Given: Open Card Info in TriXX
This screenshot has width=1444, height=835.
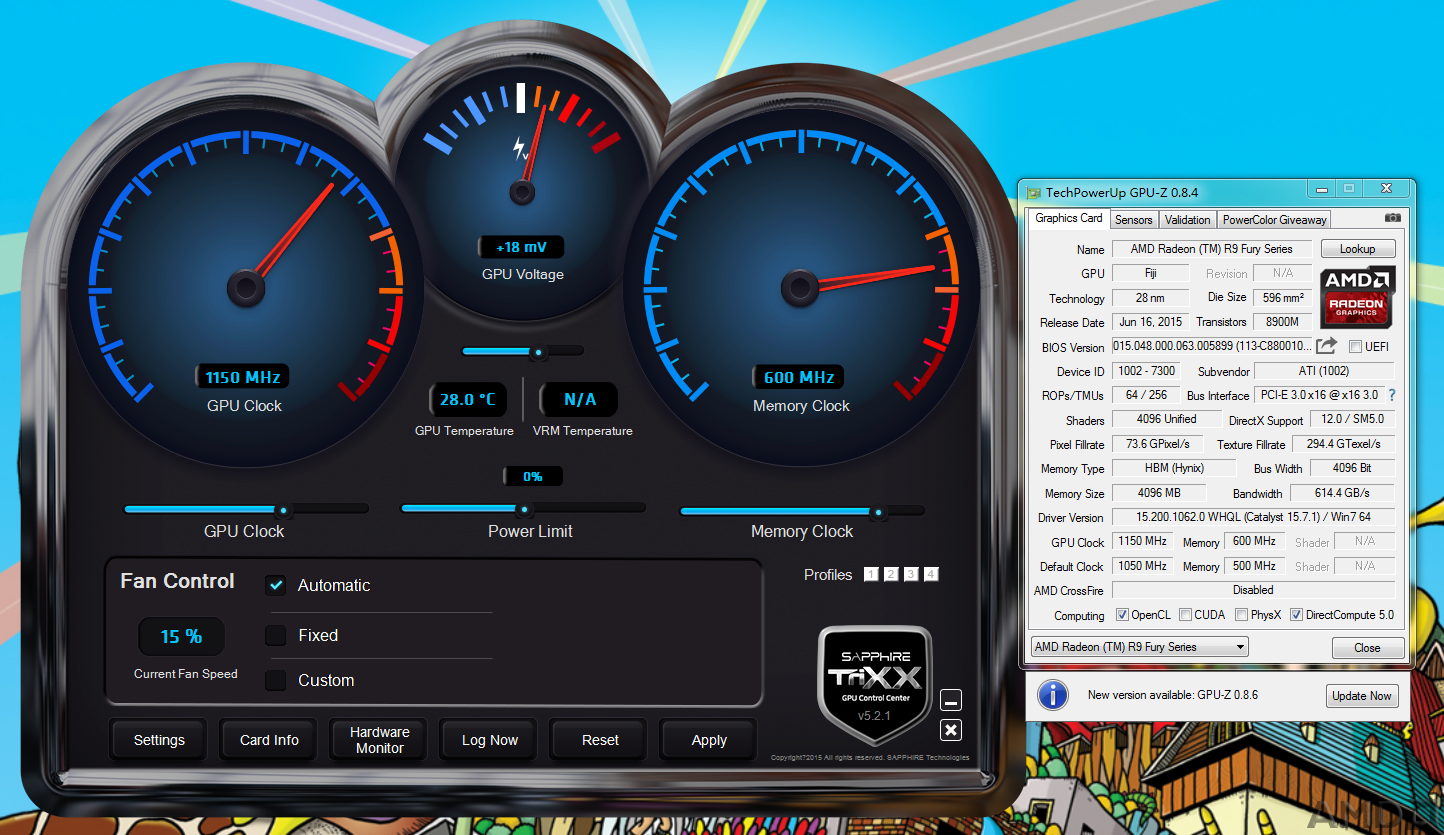Looking at the screenshot, I should 269,740.
